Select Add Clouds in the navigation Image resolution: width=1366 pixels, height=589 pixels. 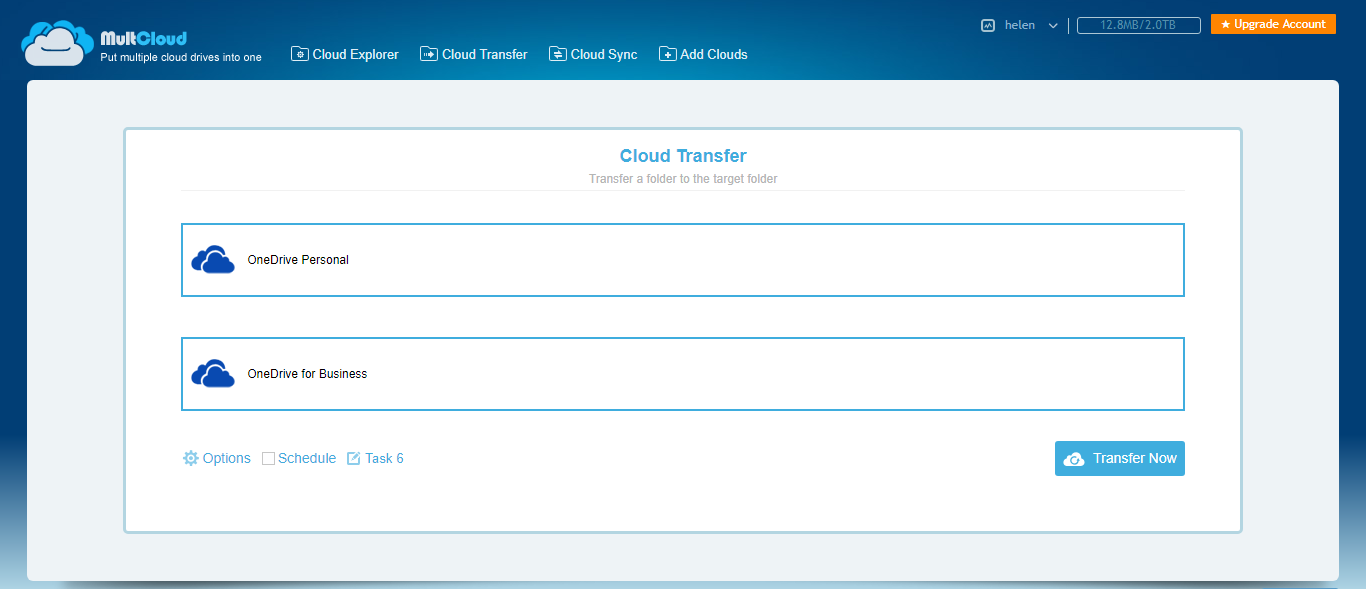(703, 54)
